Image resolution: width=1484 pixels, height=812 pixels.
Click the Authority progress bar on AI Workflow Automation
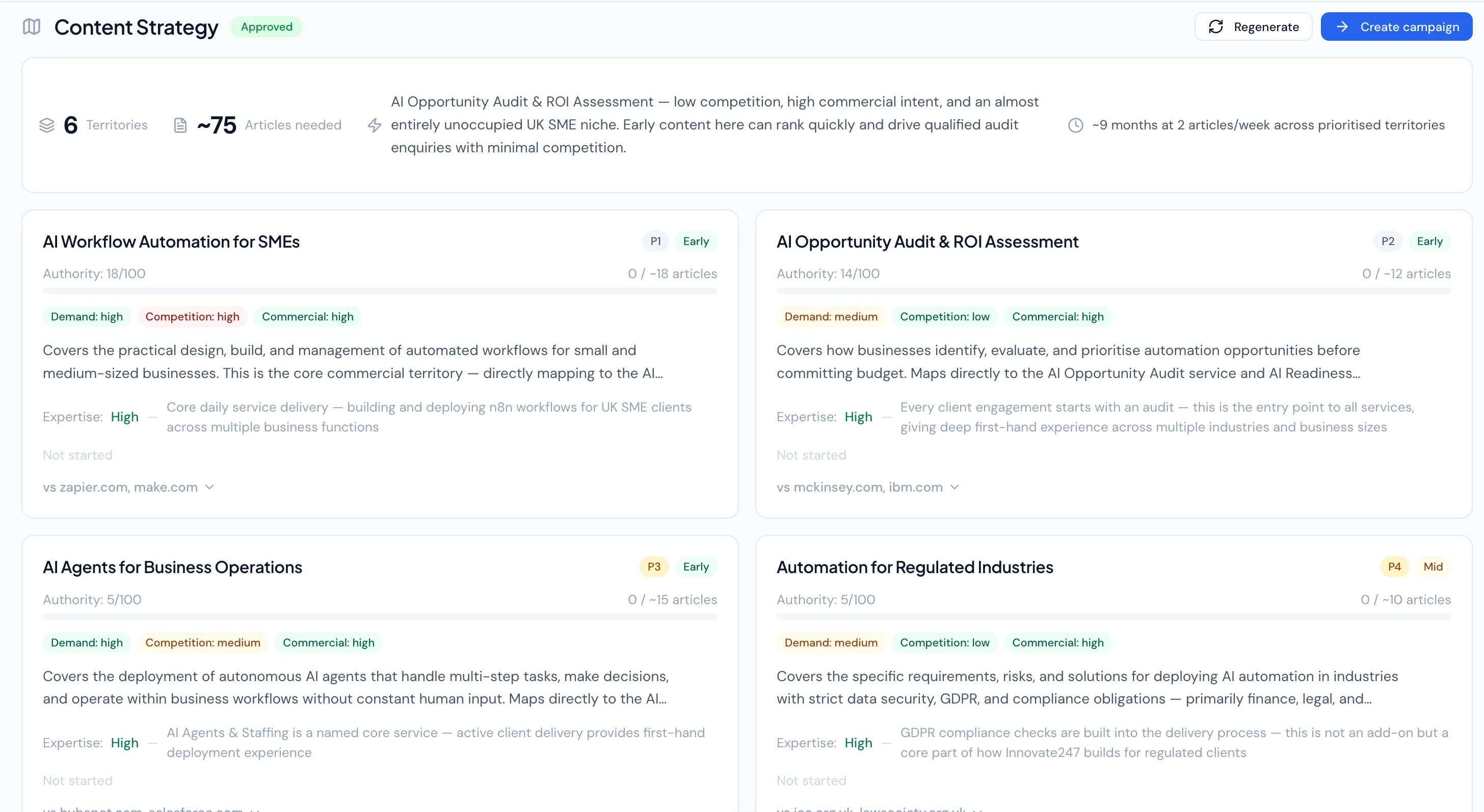pos(380,291)
